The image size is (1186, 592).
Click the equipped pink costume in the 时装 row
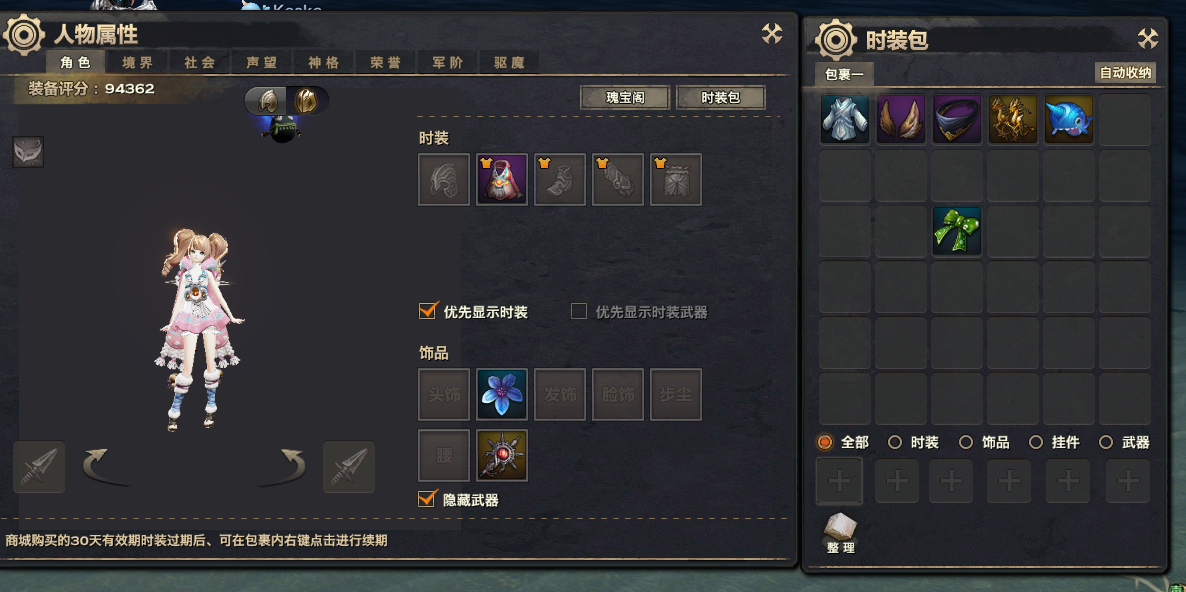[x=502, y=180]
